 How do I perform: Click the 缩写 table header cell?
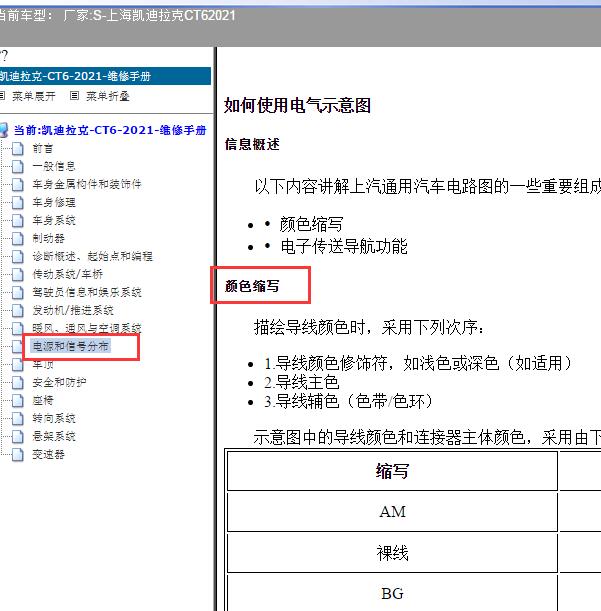[x=392, y=471]
